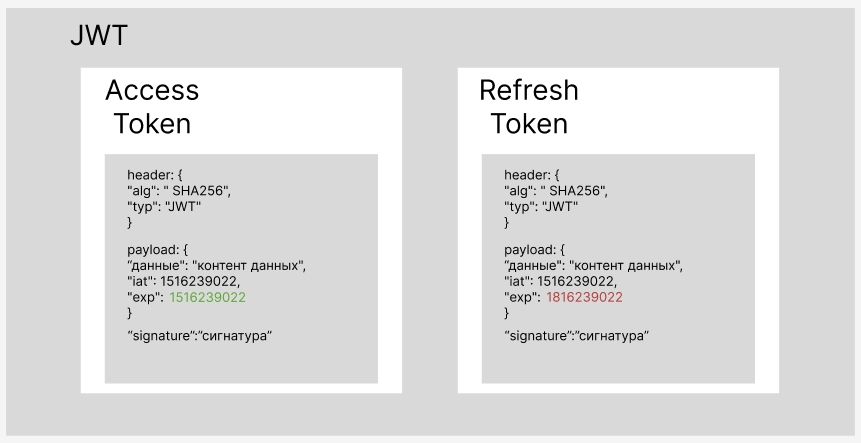861x443 pixels.
Task: Select the "alg" line in Refresh Token
Action: coord(556,190)
